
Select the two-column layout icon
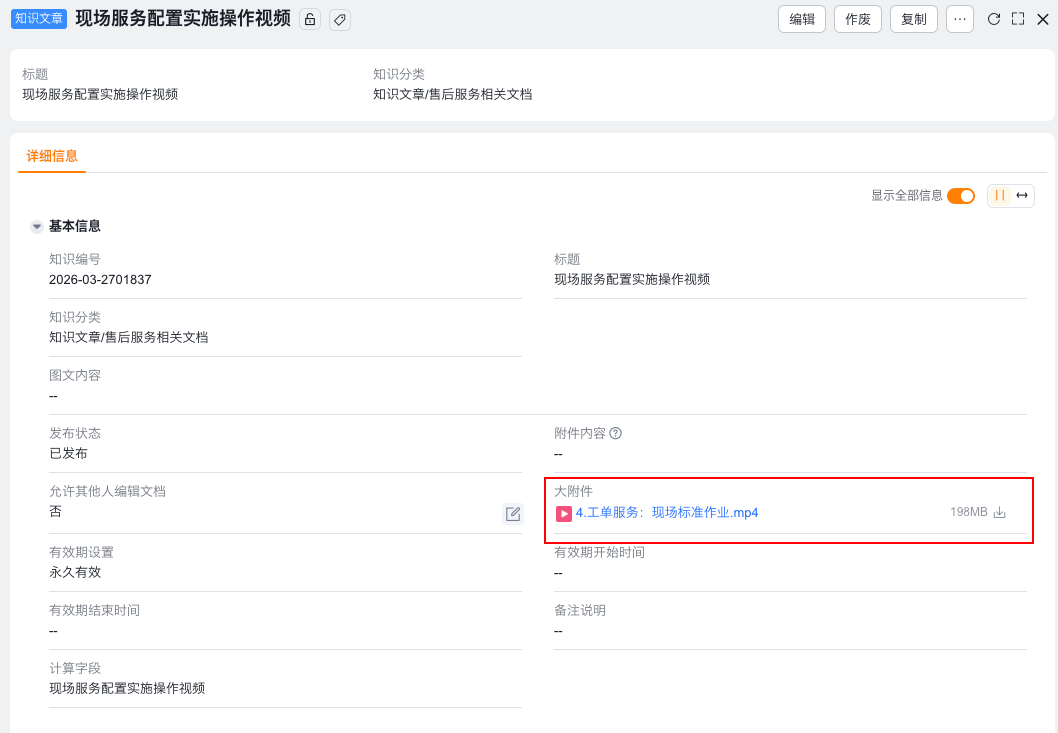coord(999,195)
